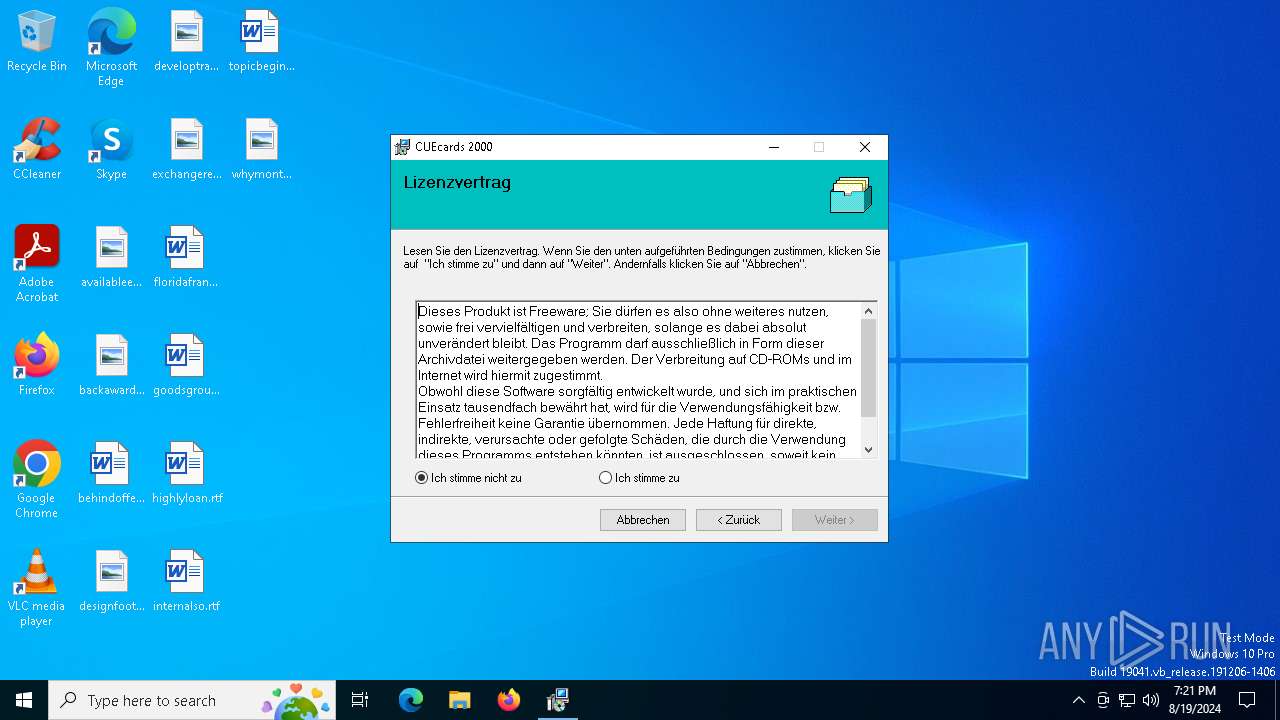This screenshot has height=720, width=1280.
Task: Open network settings in system tray
Action: 1127,700
